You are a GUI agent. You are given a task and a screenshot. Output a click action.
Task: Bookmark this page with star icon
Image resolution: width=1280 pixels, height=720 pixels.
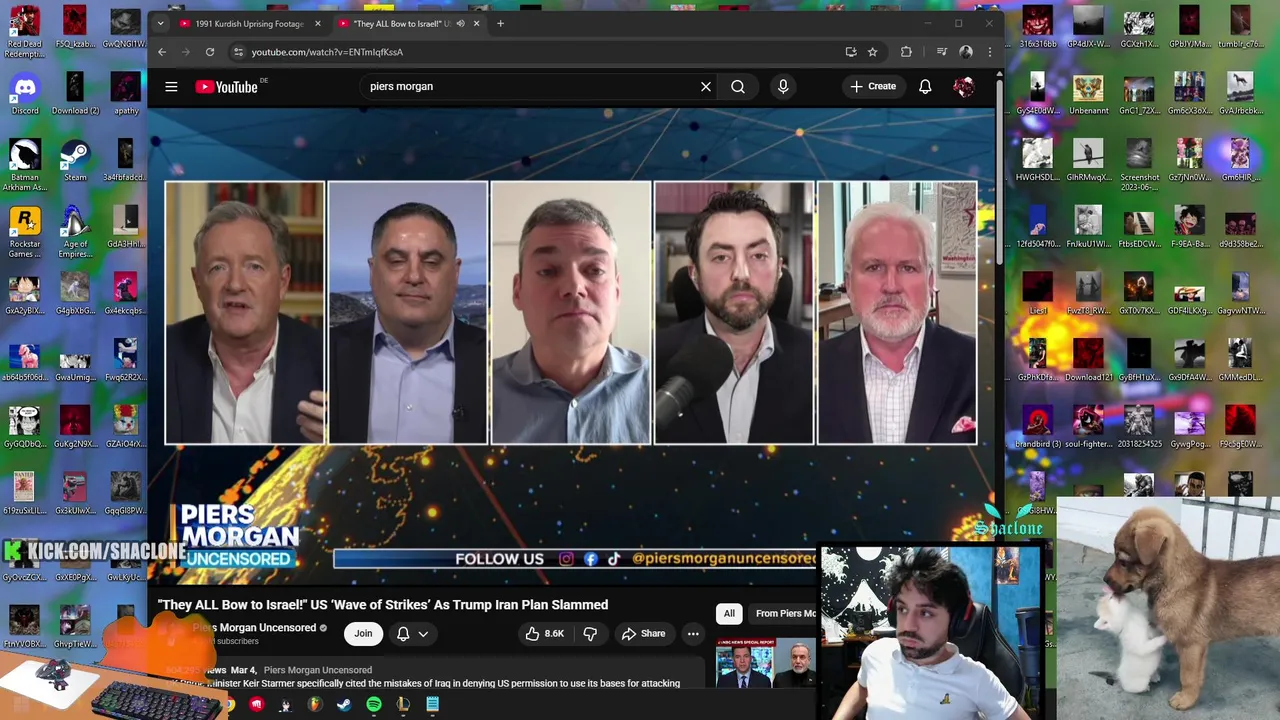click(872, 52)
